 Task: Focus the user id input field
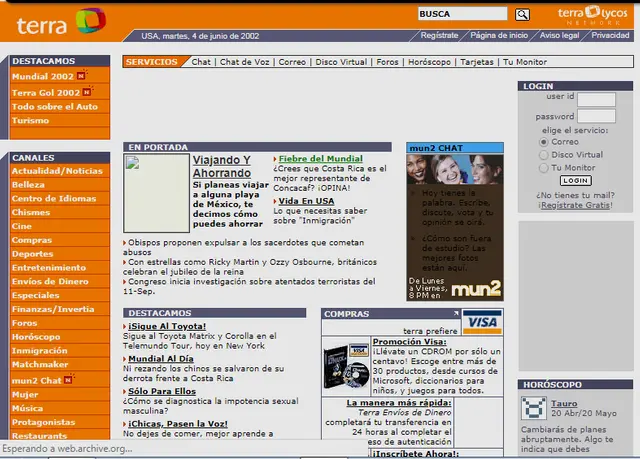pyautogui.click(x=596, y=100)
